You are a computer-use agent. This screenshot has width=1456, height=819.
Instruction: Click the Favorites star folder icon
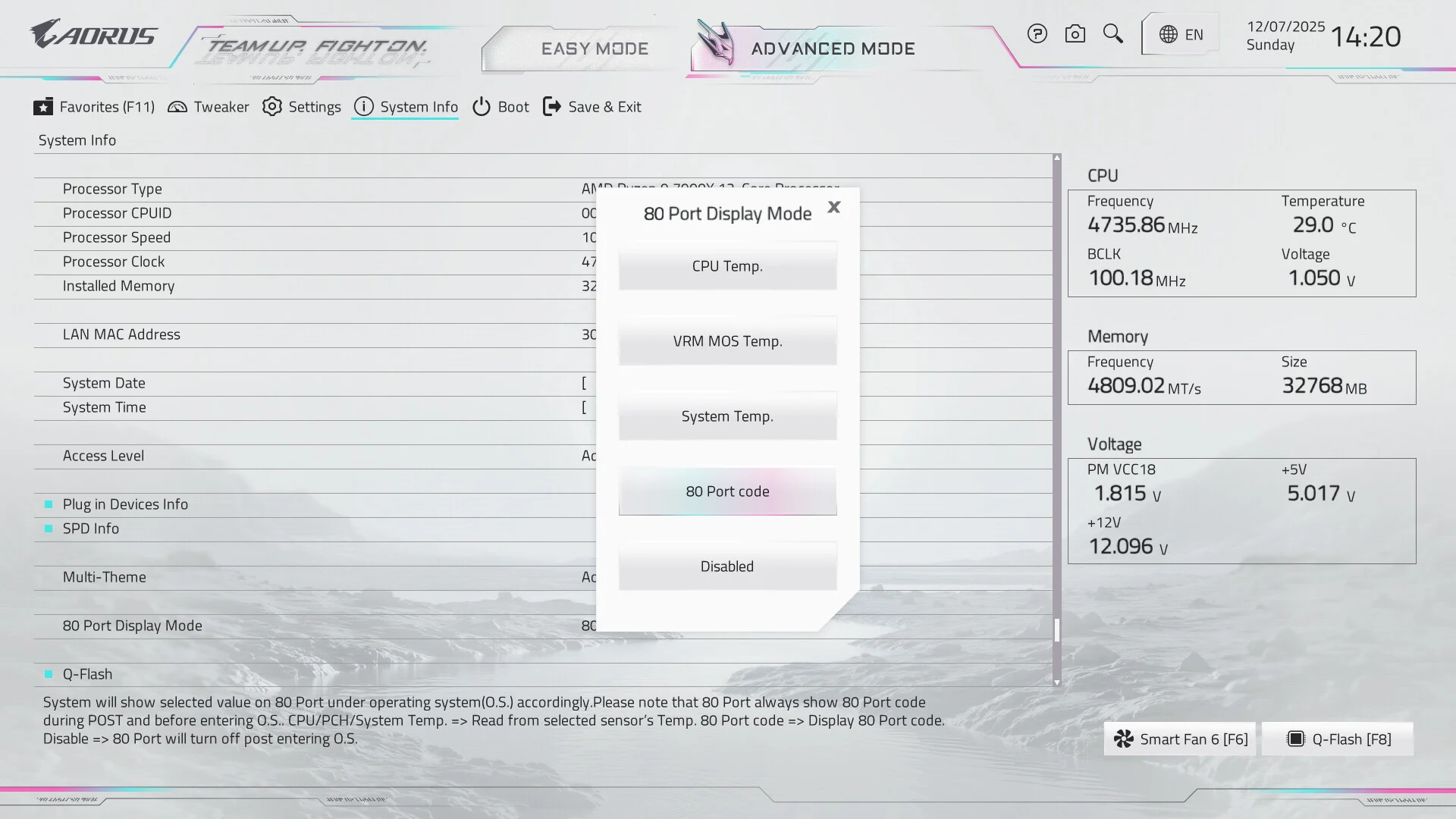coord(43,107)
